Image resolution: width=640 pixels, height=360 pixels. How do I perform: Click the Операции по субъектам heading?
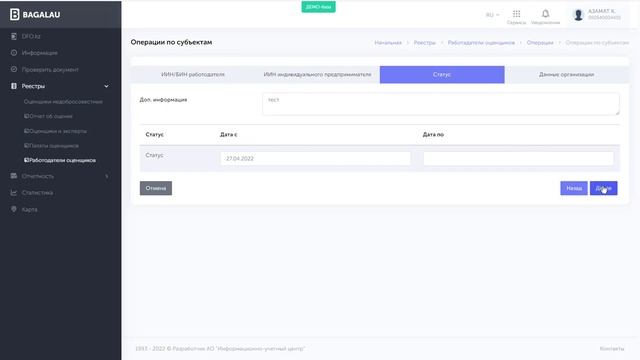click(171, 42)
